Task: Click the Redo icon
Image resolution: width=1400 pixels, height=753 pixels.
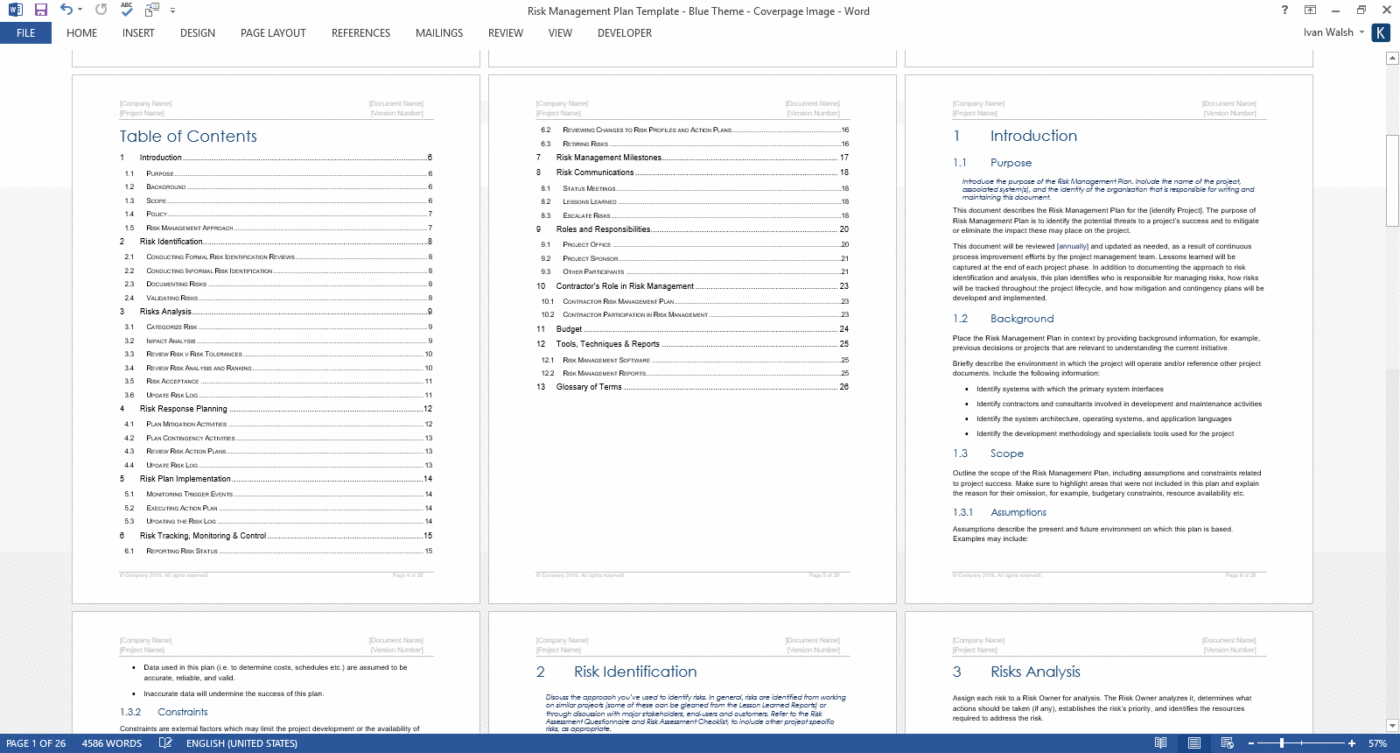Action: coord(100,9)
